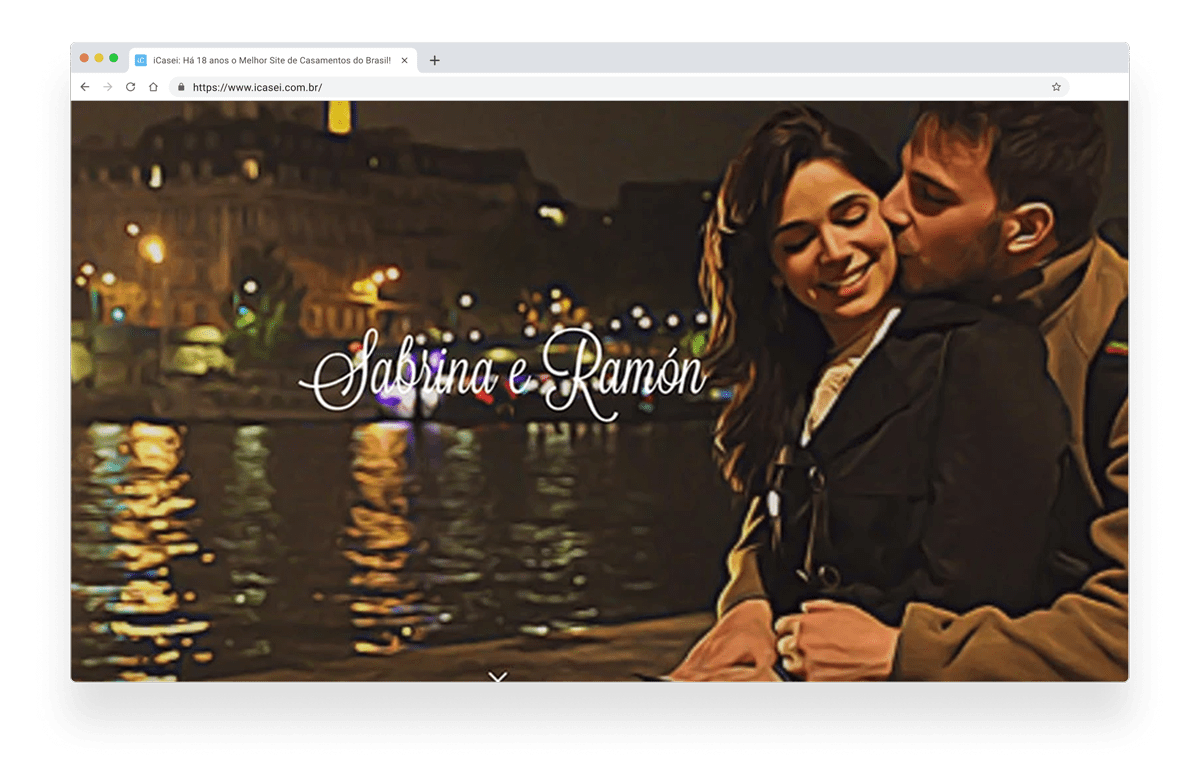1200x774 pixels.
Task: View site info via the lock icon
Action: 181,87
